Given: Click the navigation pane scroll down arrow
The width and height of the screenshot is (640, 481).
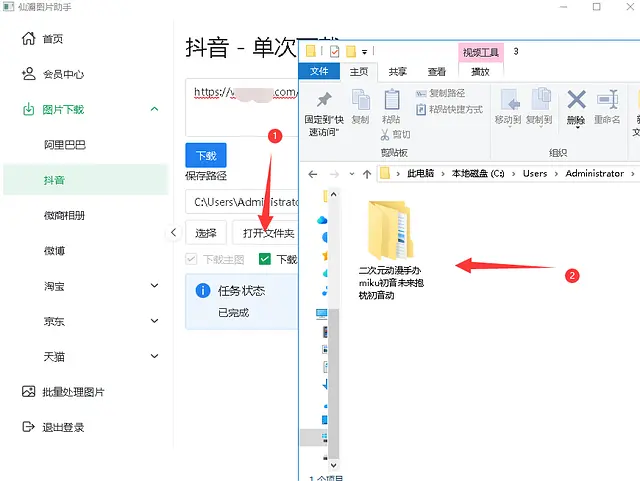Looking at the screenshot, I should [x=333, y=465].
